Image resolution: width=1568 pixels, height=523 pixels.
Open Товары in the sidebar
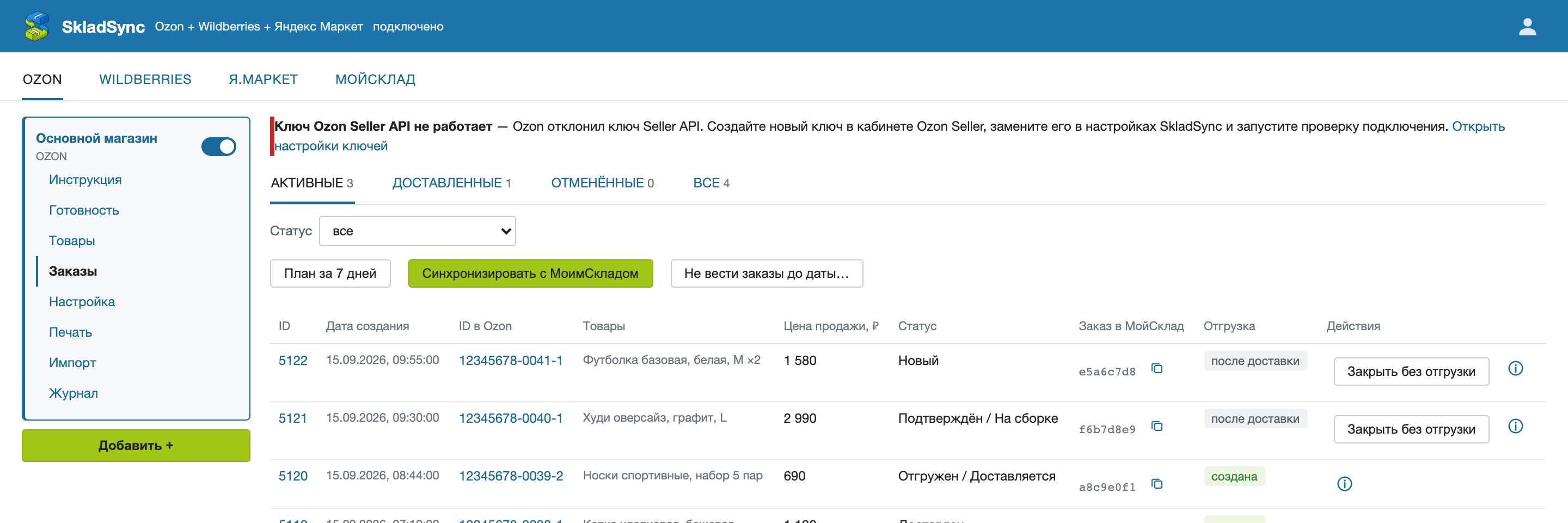tap(72, 241)
